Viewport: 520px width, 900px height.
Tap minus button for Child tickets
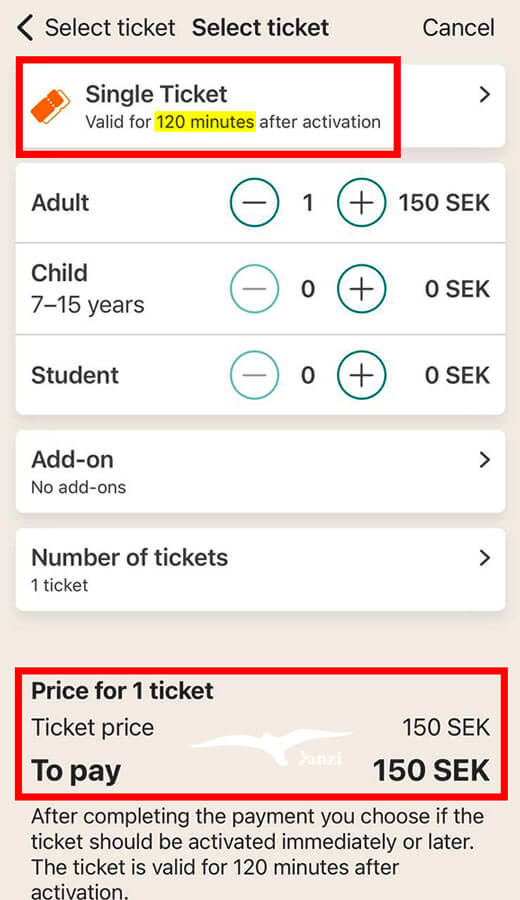[x=254, y=289]
